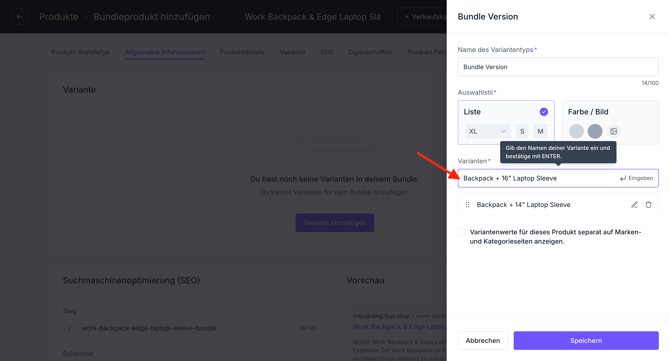Switch to Allgemeine Informationen tab
The image size is (670, 361).
(165, 52)
